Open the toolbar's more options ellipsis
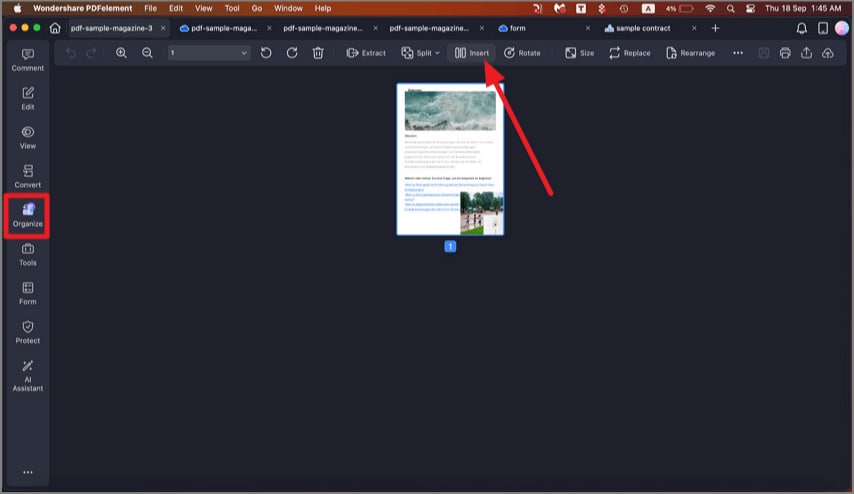Image resolution: width=854 pixels, height=494 pixels. [737, 53]
